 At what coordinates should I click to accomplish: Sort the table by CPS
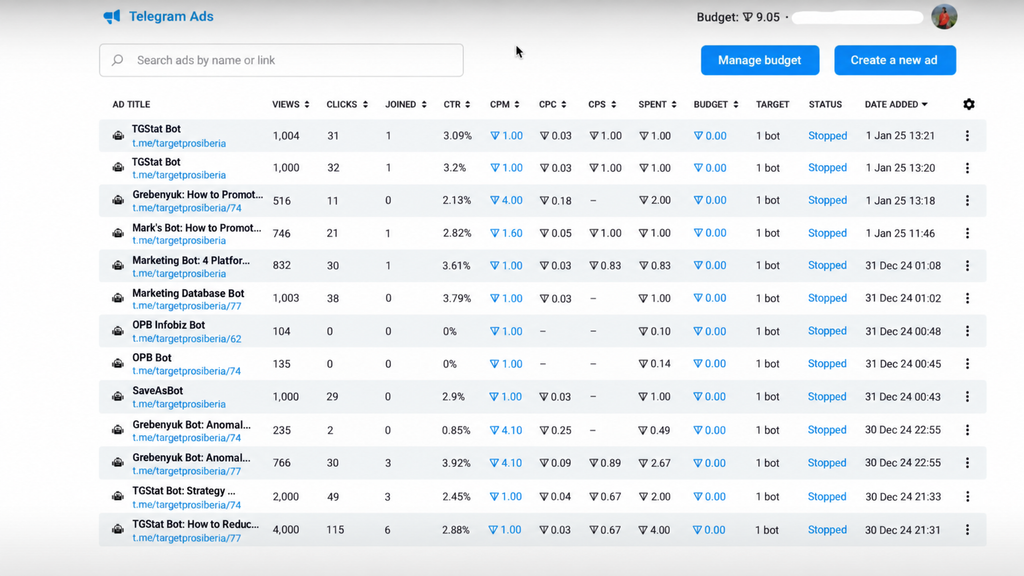602,104
